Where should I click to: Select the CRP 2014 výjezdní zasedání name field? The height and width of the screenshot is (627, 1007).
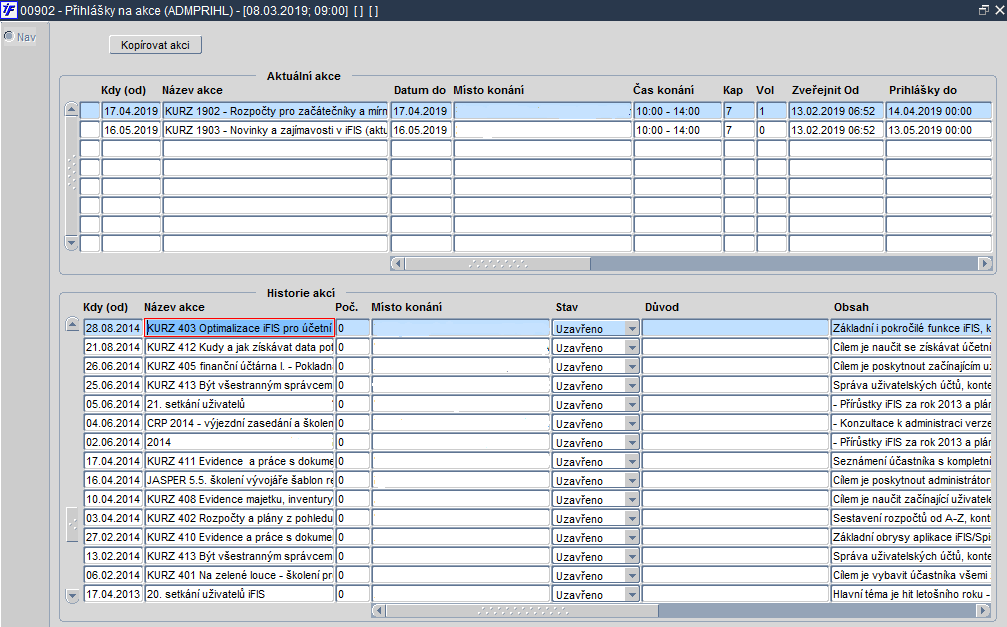(x=240, y=423)
